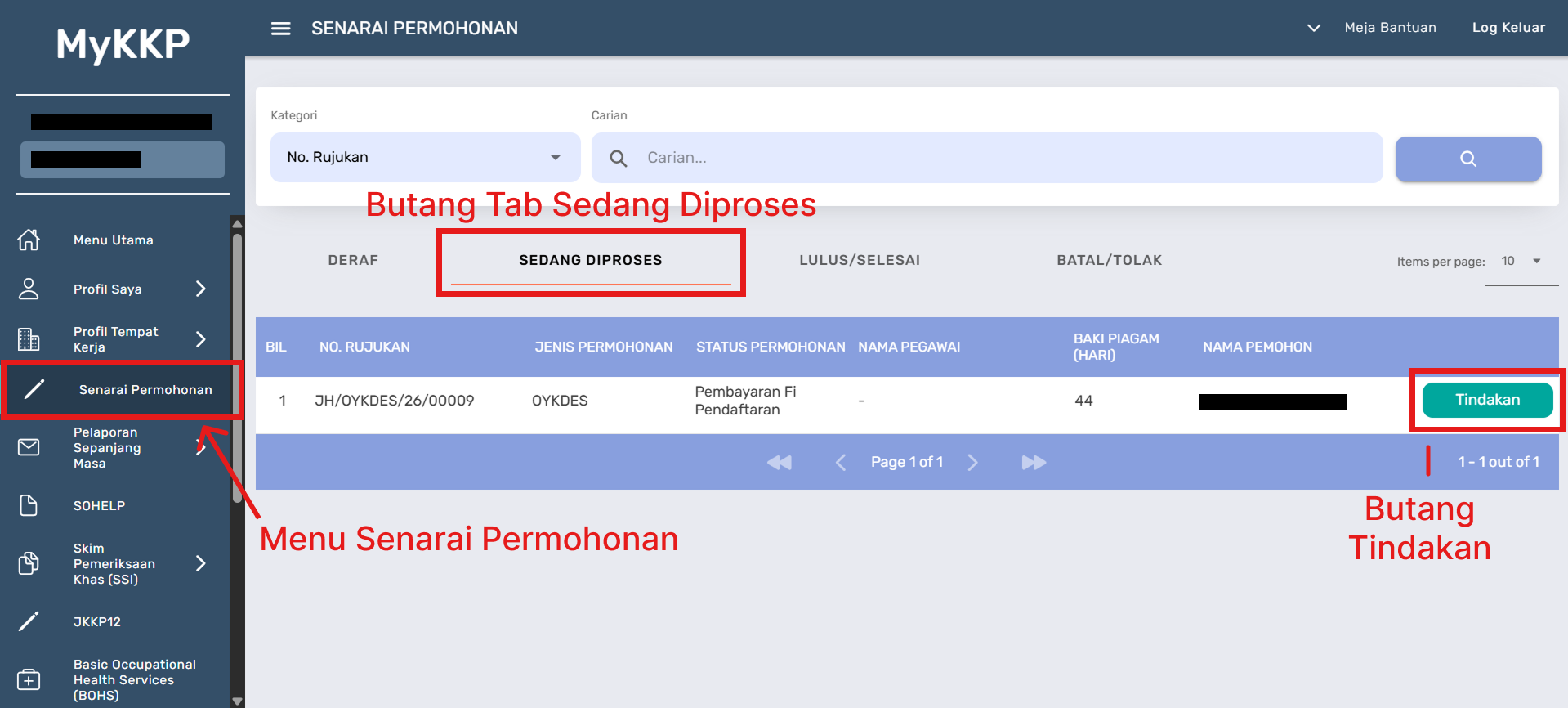1568x708 pixels.
Task: Open the Items per page dropdown
Action: point(1521,262)
